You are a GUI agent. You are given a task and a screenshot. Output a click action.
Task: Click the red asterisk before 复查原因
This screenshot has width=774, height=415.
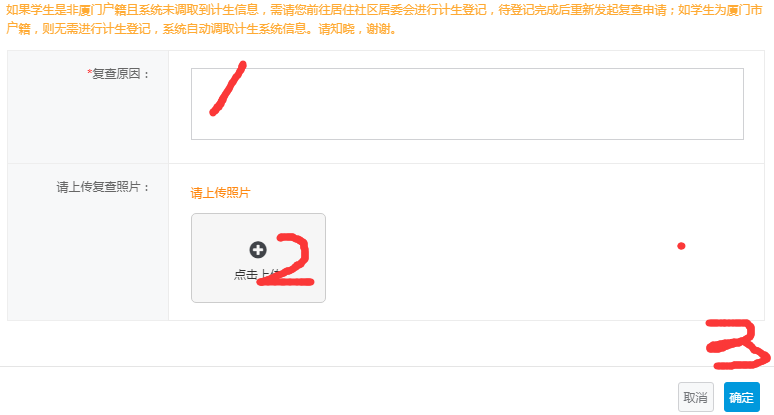89,73
